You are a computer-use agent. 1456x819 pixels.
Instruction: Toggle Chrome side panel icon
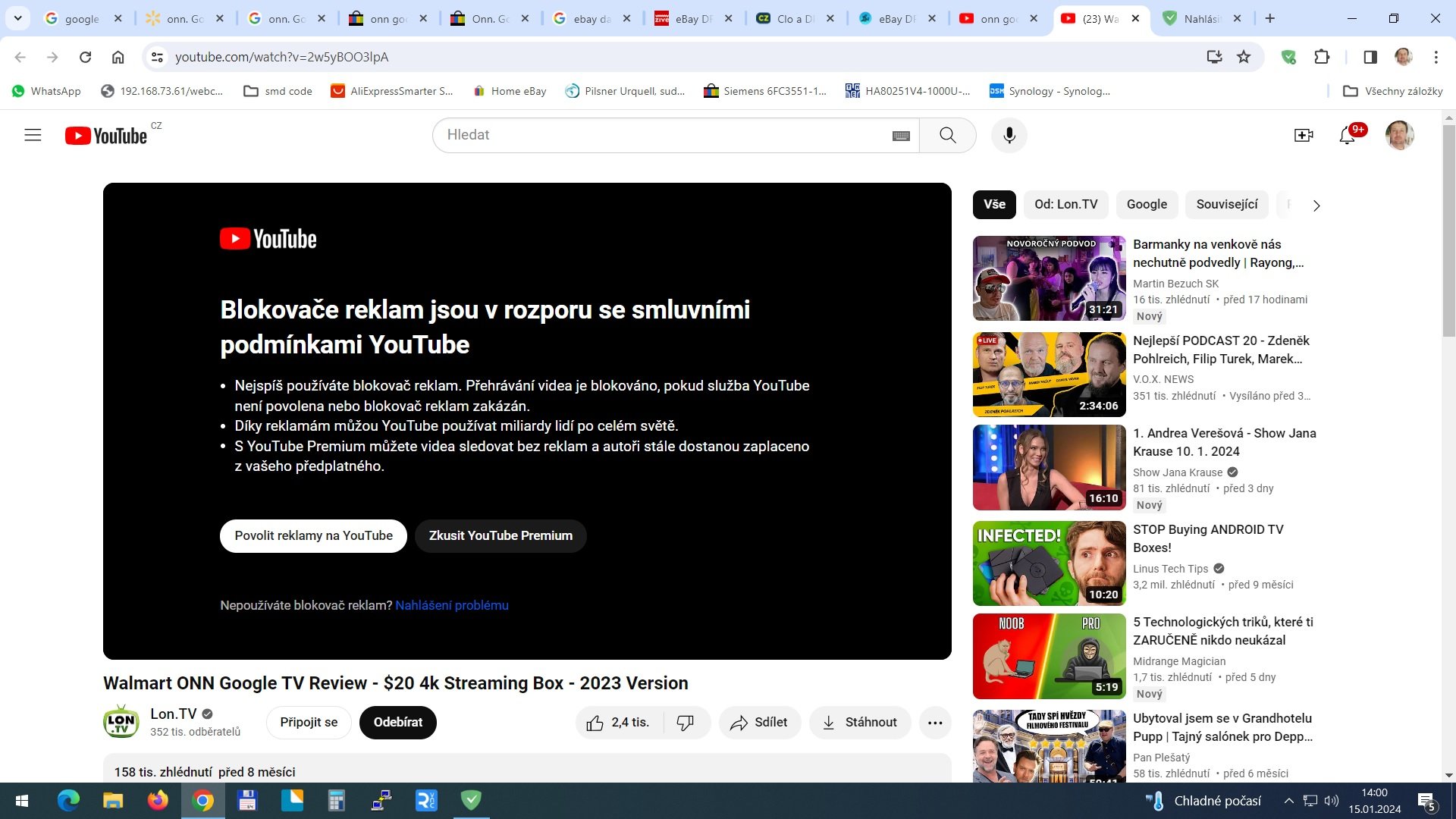click(x=1370, y=57)
